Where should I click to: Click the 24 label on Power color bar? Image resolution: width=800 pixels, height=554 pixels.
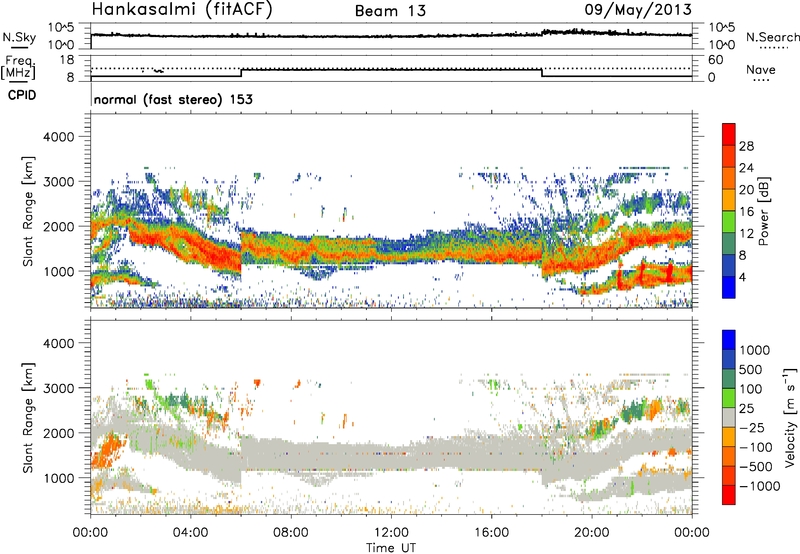click(x=746, y=168)
